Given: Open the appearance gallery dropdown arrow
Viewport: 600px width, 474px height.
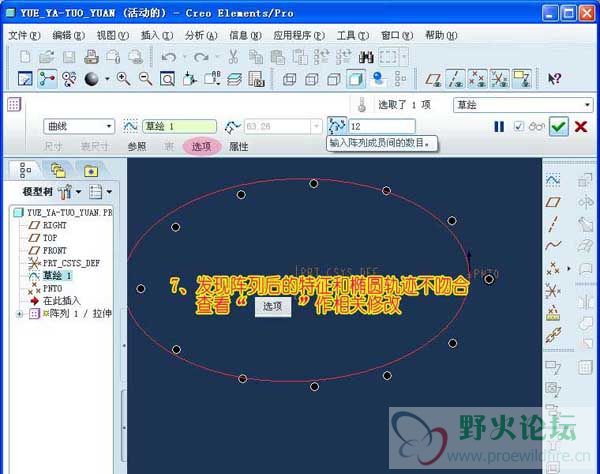Looking at the screenshot, I should (107, 79).
